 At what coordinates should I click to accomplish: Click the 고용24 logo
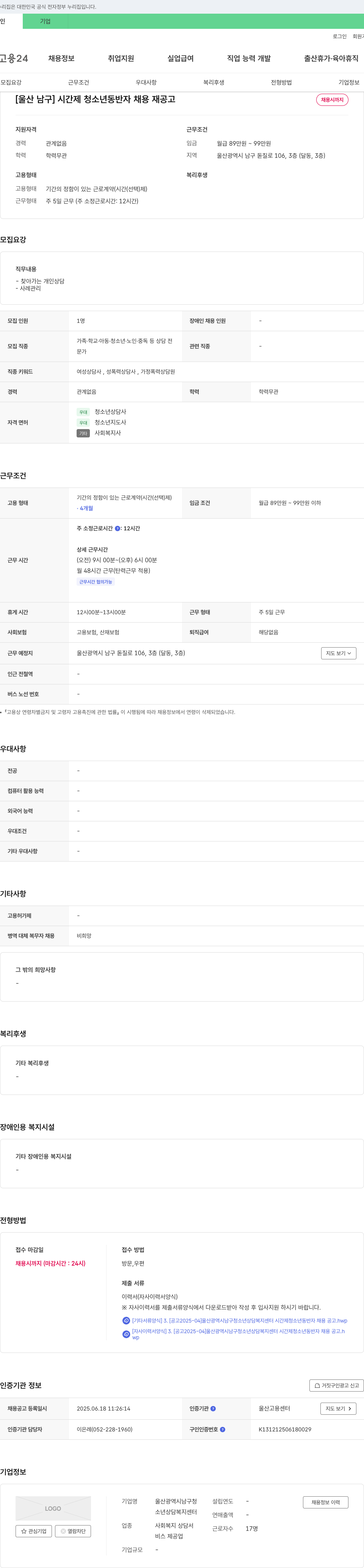14,58
